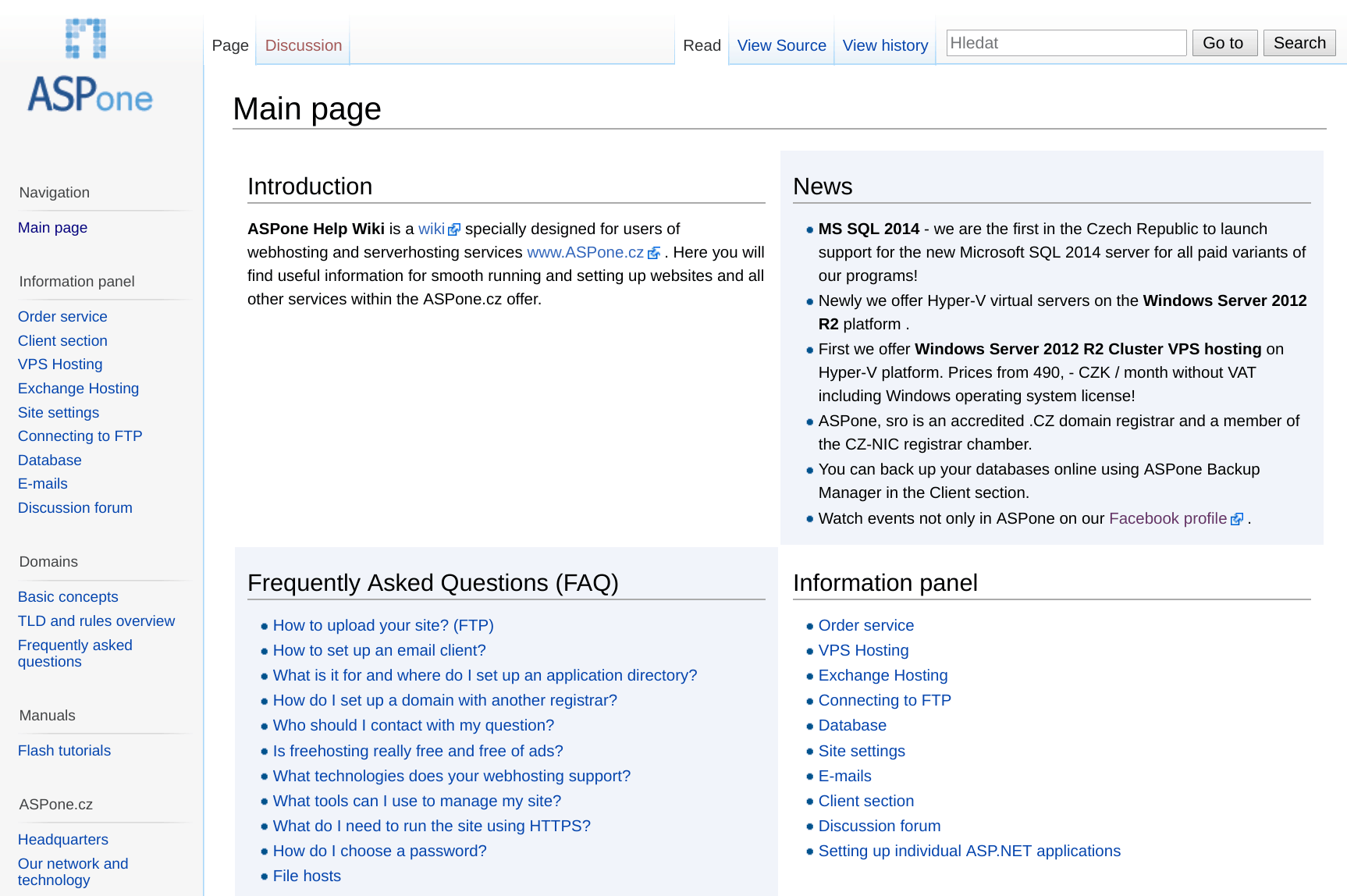Open E-mails in Information panel list
1347x896 pixels.
pos(844,777)
